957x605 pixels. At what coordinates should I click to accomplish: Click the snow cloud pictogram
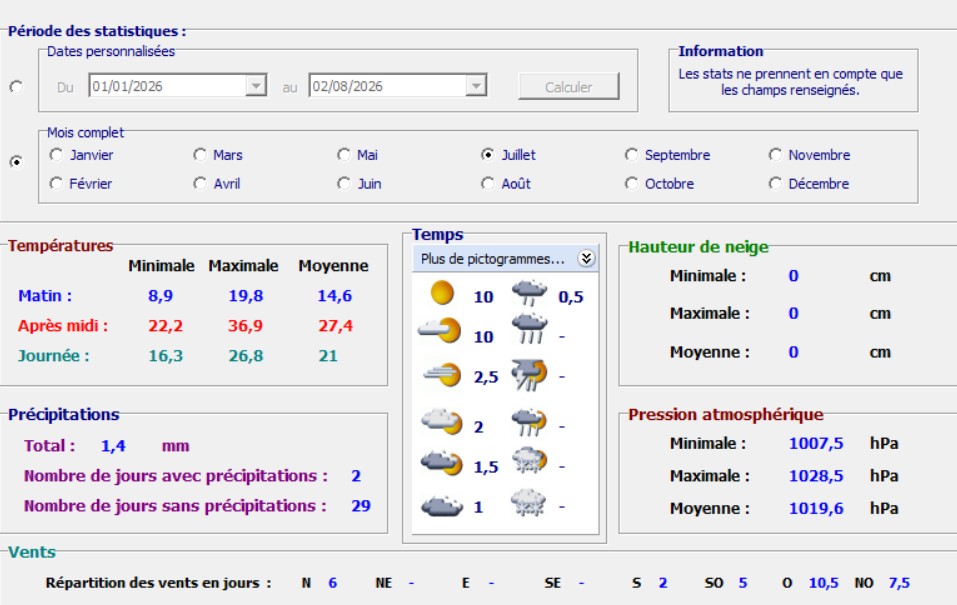[529, 503]
